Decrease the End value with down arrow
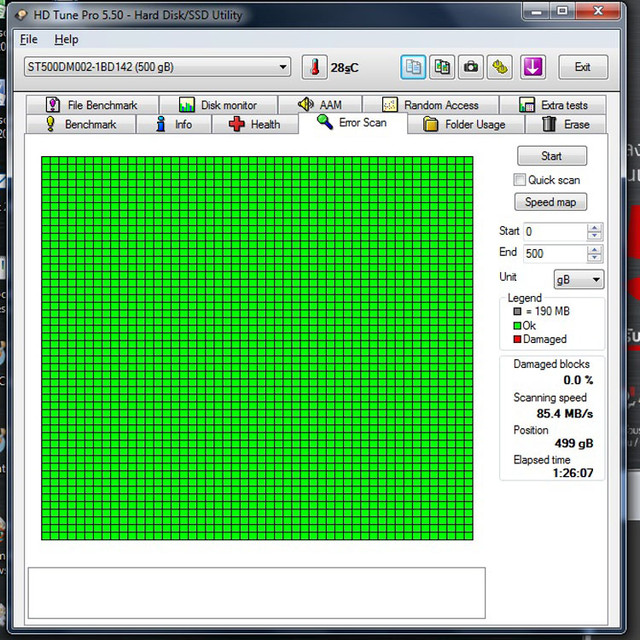 (595, 258)
